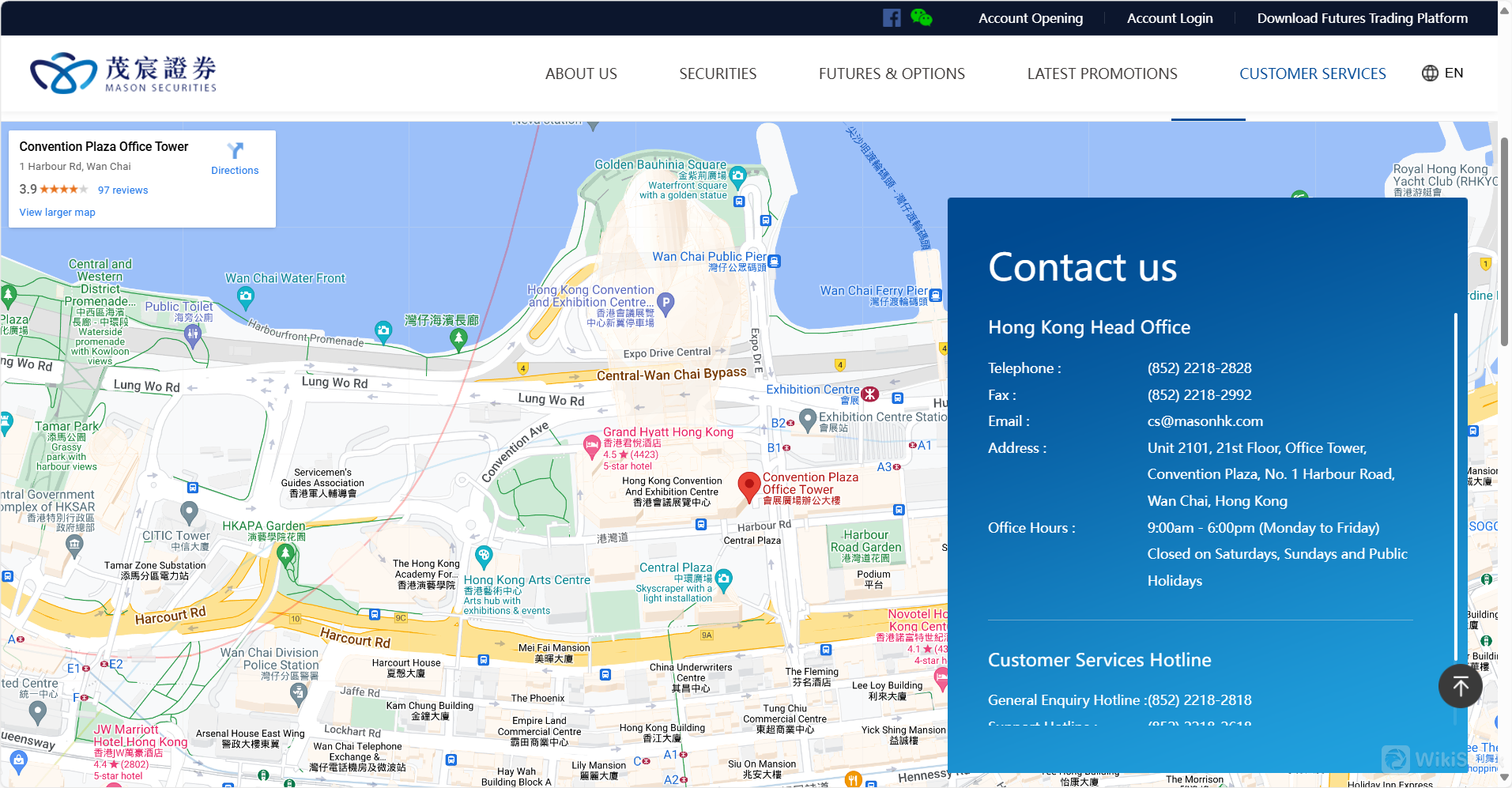
Task: Expand the Futures & Options menu
Action: click(x=891, y=74)
